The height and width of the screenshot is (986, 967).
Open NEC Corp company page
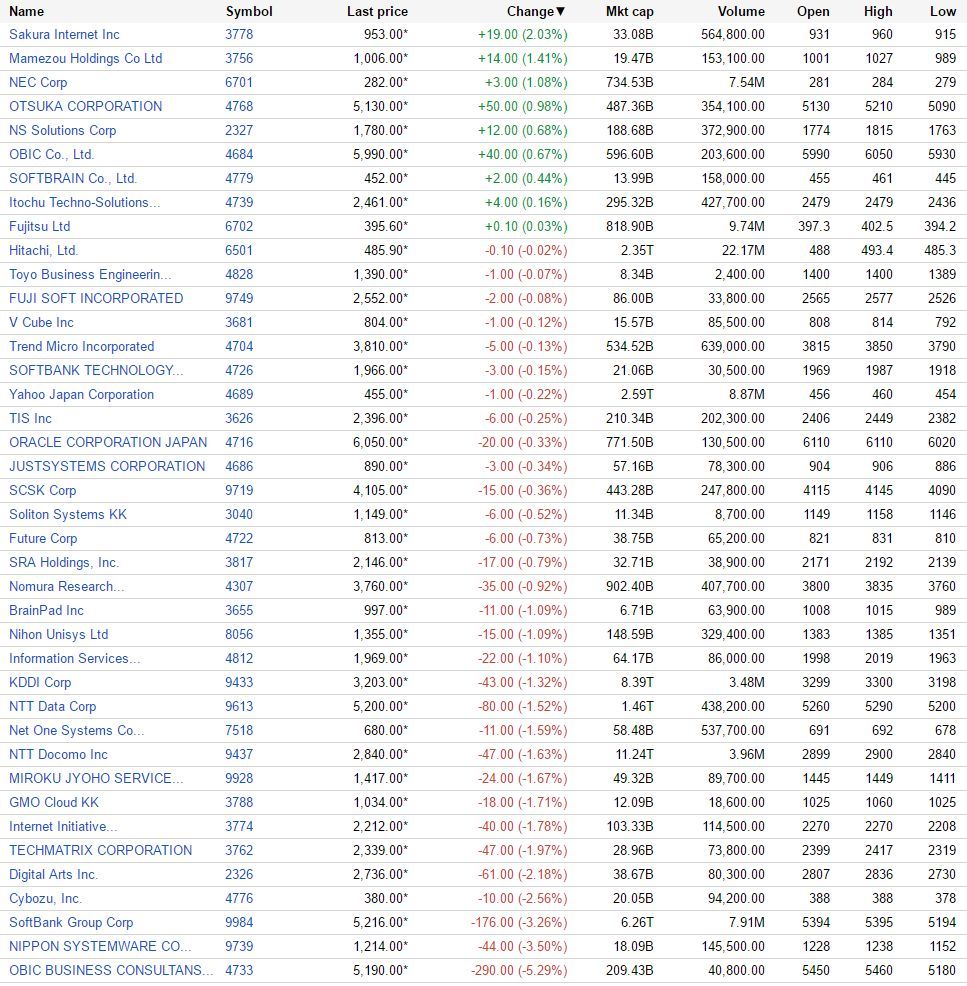tap(38, 82)
